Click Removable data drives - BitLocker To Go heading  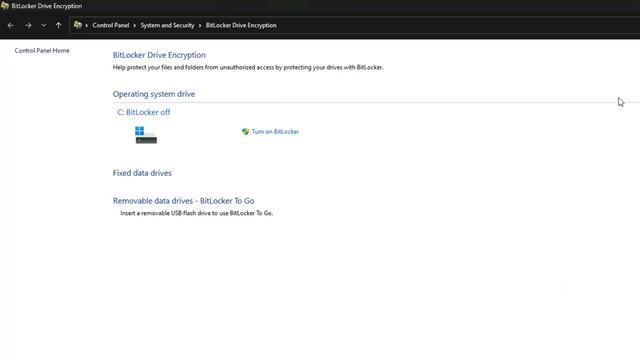(184, 201)
